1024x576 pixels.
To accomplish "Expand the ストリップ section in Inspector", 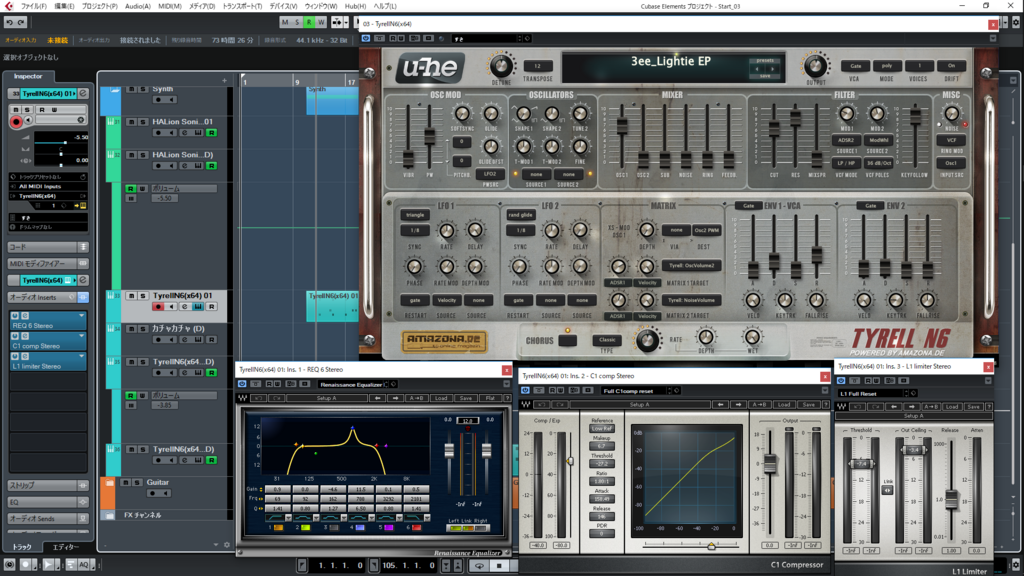I will pos(48,485).
